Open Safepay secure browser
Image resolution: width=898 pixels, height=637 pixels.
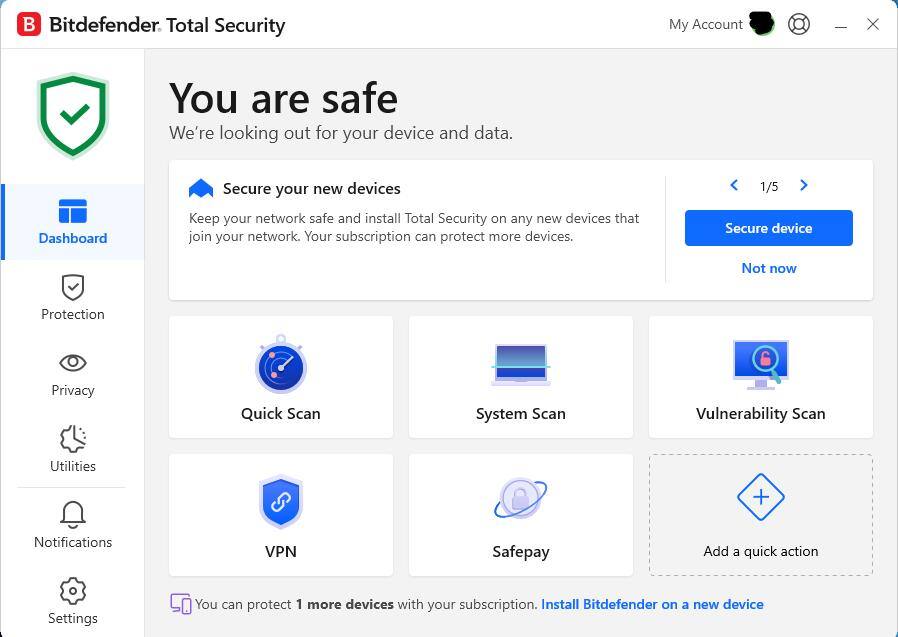pyautogui.click(x=520, y=515)
